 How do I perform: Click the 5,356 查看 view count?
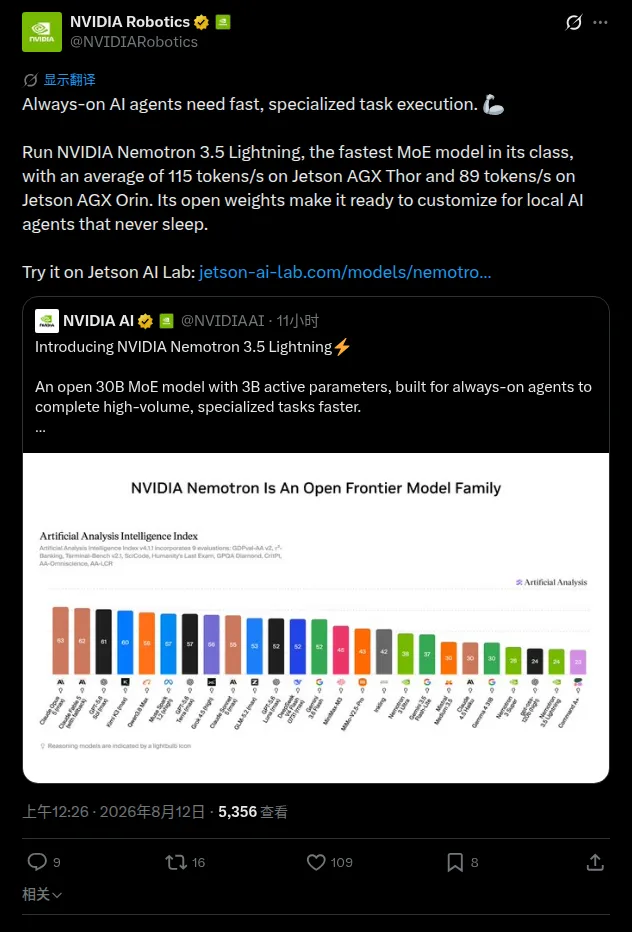point(253,812)
